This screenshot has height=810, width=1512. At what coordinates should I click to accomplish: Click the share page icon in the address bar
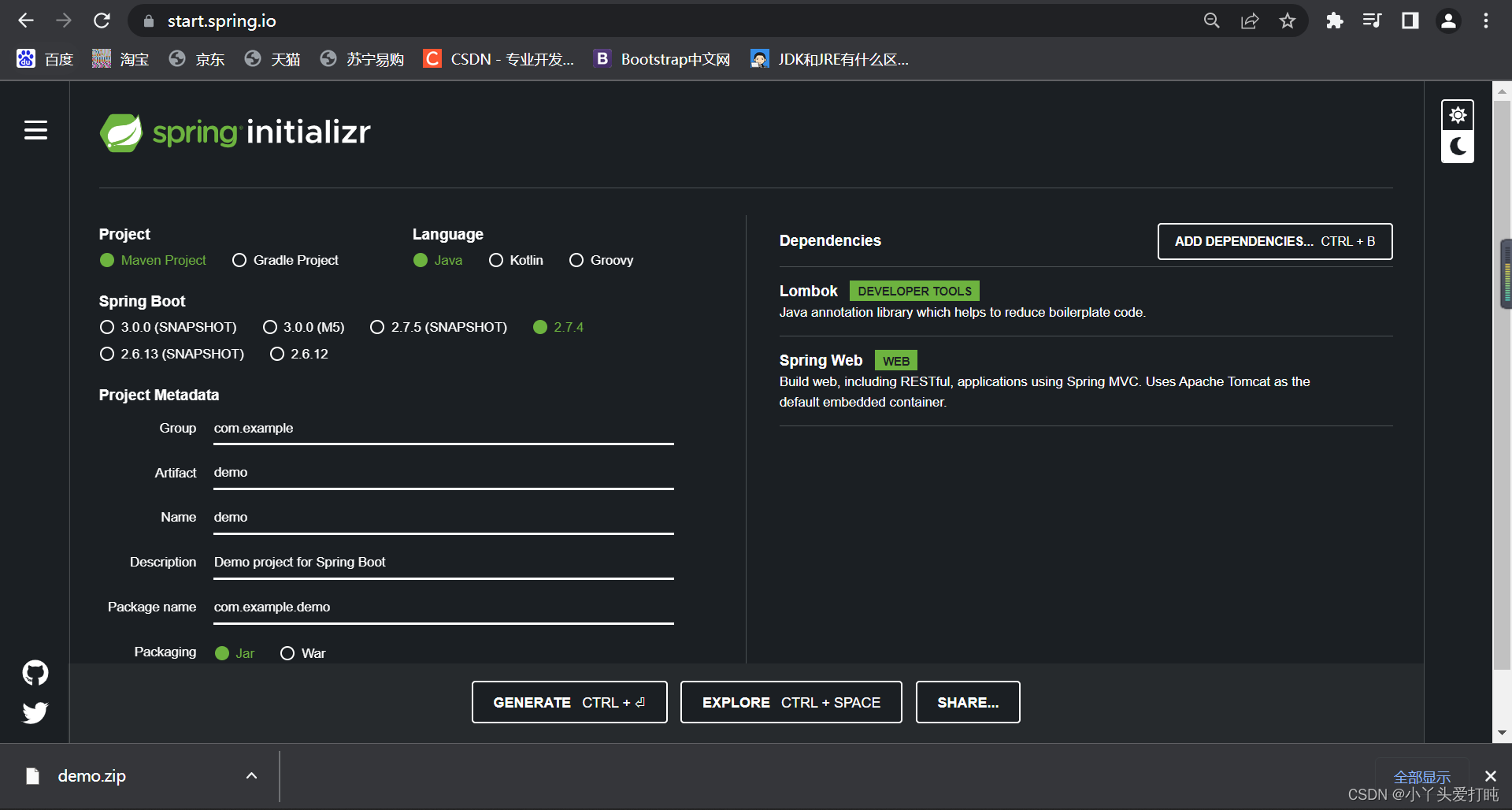tap(1250, 20)
